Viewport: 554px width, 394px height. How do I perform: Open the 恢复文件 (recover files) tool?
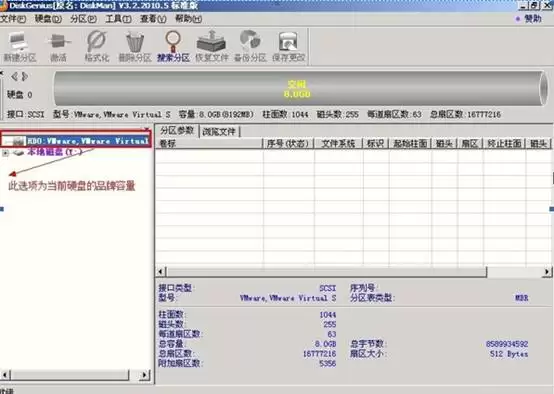212,47
